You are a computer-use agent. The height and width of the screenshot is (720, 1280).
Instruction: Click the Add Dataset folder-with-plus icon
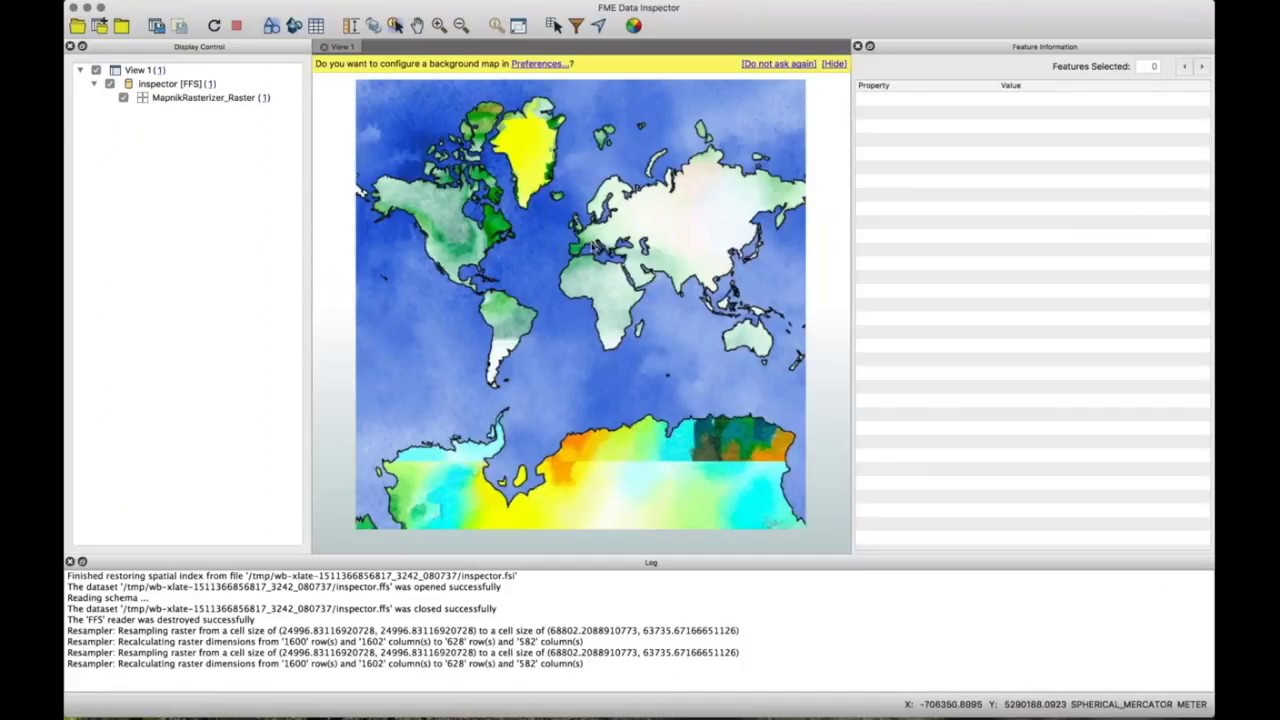[x=99, y=26]
